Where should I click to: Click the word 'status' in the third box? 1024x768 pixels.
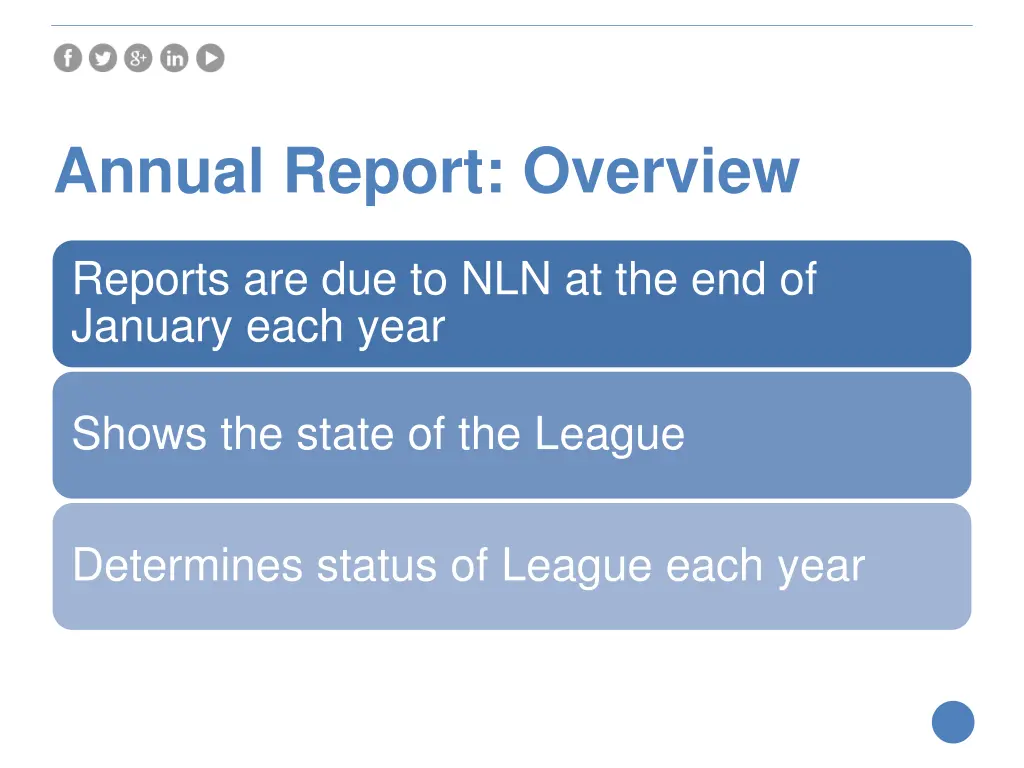377,566
